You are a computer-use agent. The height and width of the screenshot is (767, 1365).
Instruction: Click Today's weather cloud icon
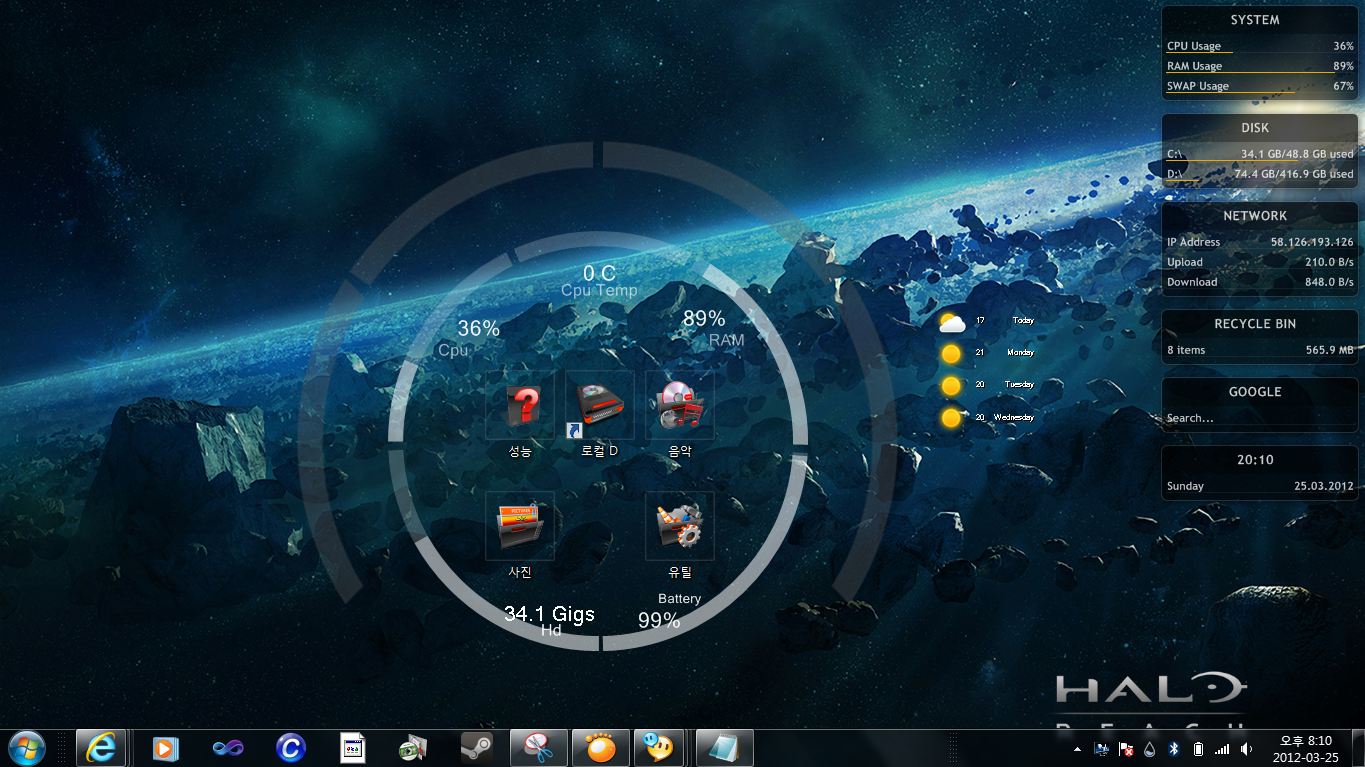tap(952, 322)
